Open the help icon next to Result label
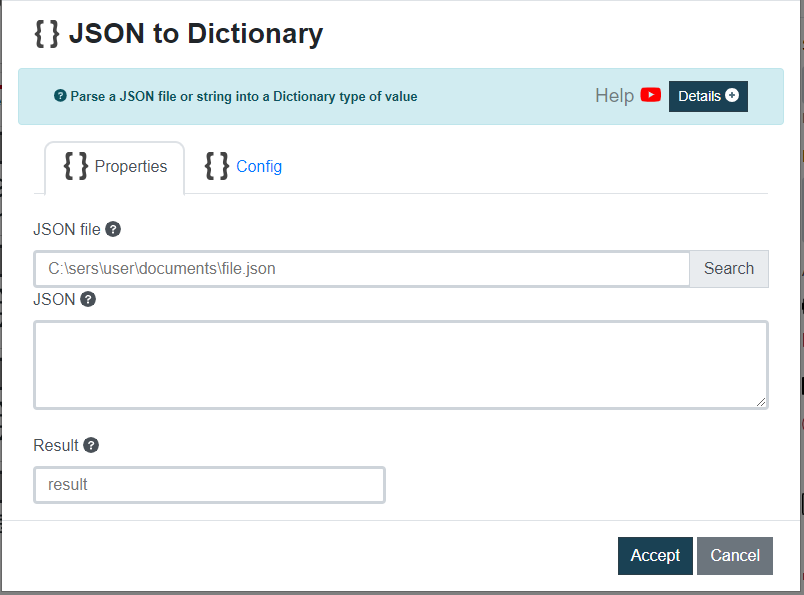This screenshot has height=595, width=804. 92,445
